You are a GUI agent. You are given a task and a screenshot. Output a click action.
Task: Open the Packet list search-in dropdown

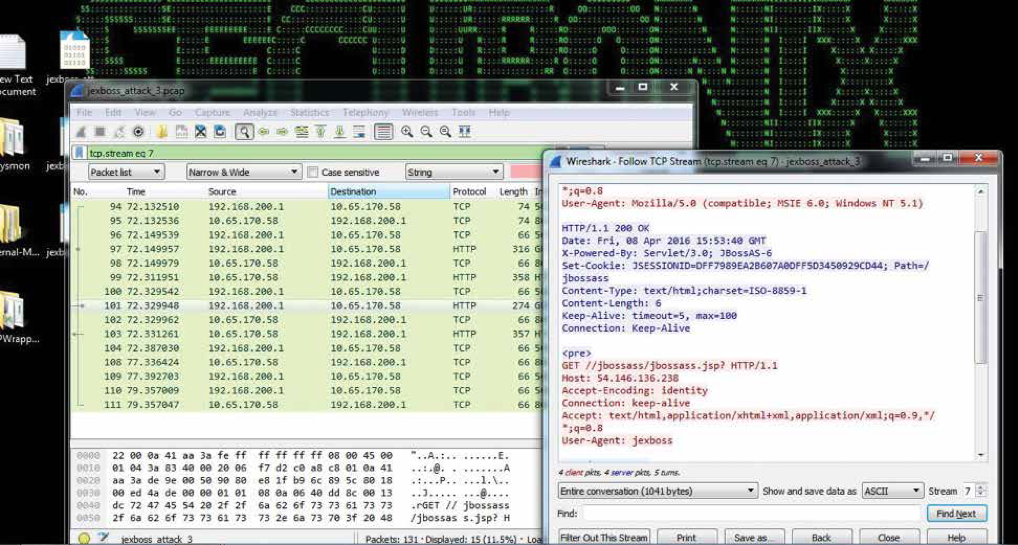121,172
